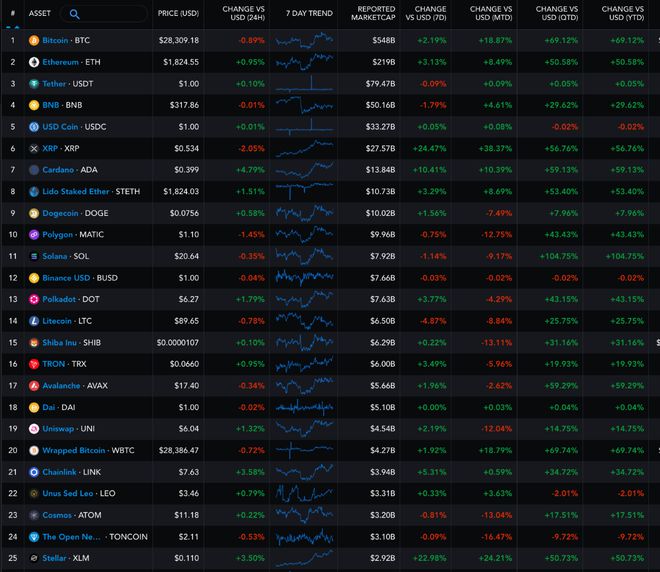Sort by Reported Marketcap column header

click(x=370, y=14)
